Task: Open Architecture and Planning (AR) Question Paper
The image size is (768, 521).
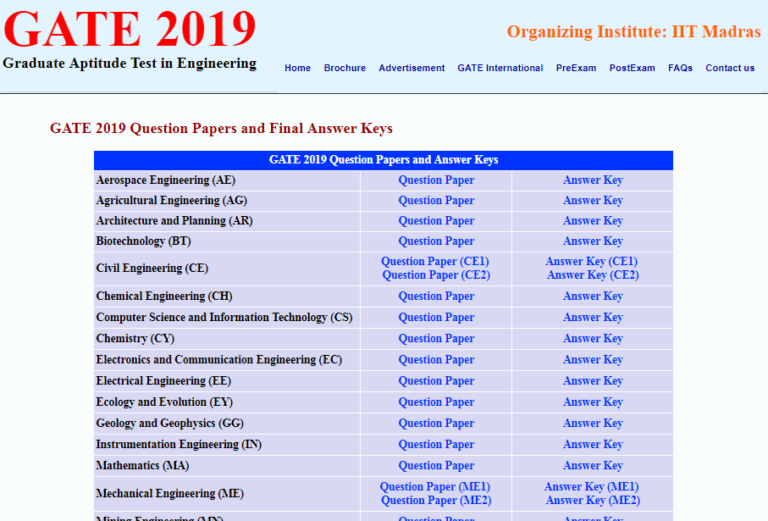Action: pyautogui.click(x=436, y=221)
